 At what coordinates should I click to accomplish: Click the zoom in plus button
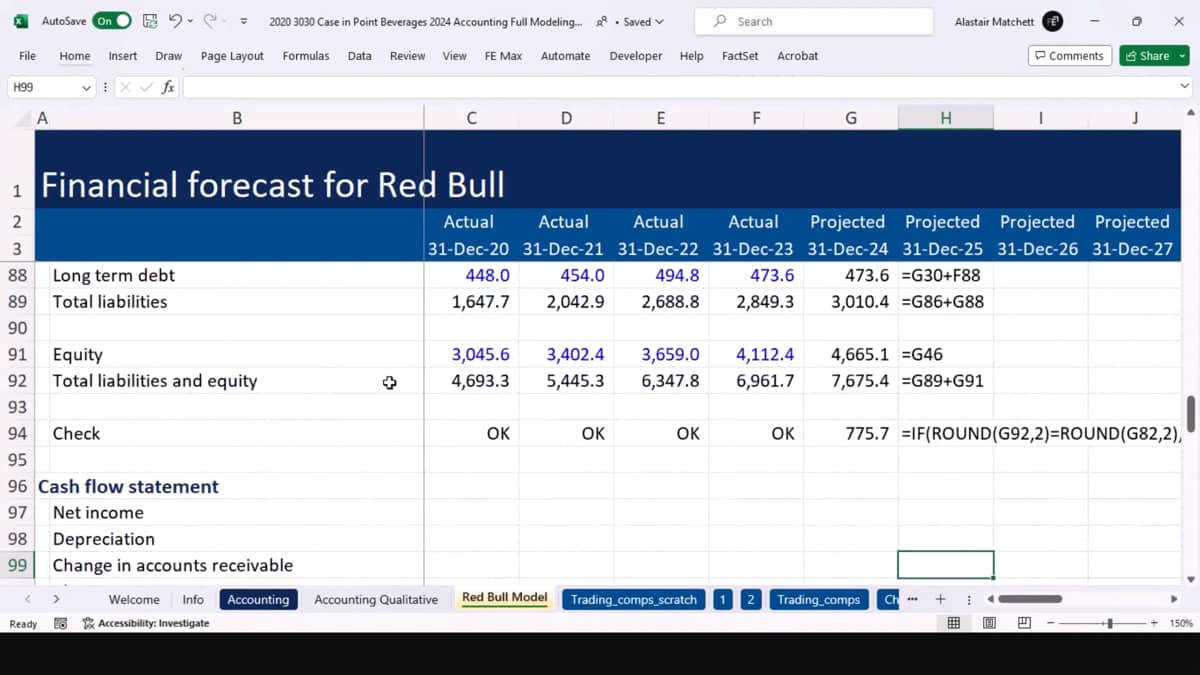tap(1154, 623)
